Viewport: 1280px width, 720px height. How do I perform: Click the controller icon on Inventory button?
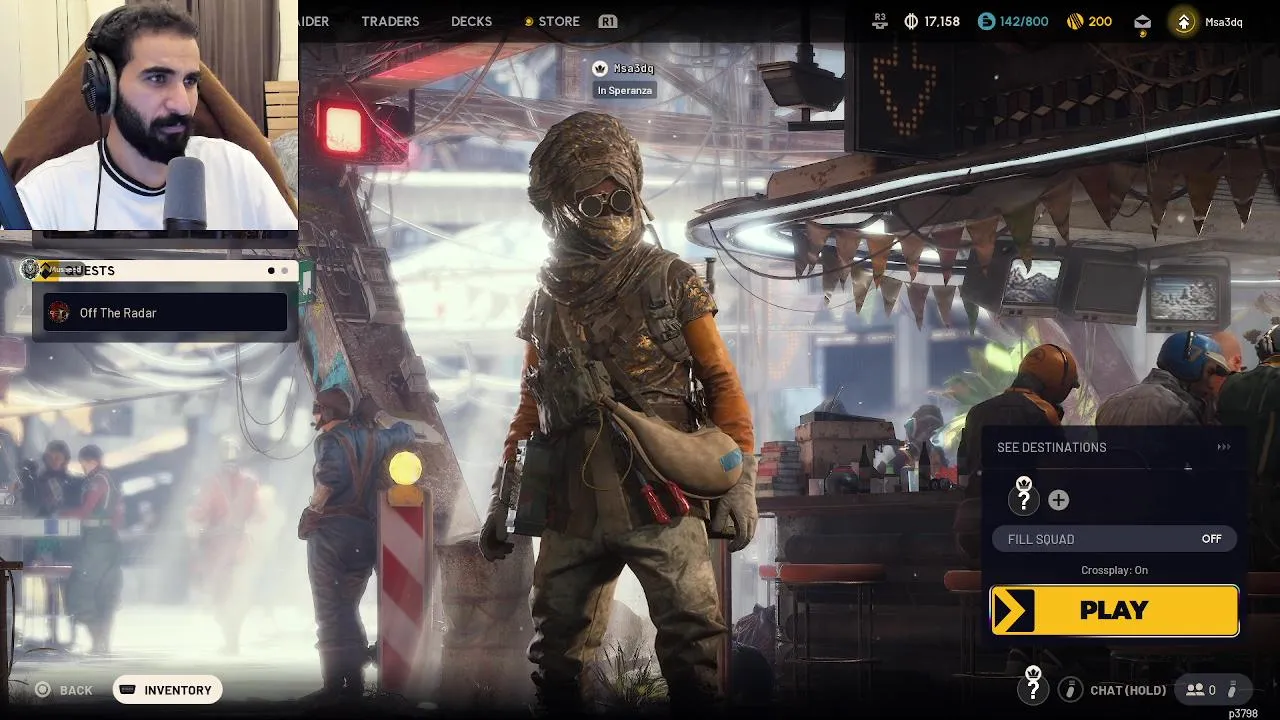(129, 690)
